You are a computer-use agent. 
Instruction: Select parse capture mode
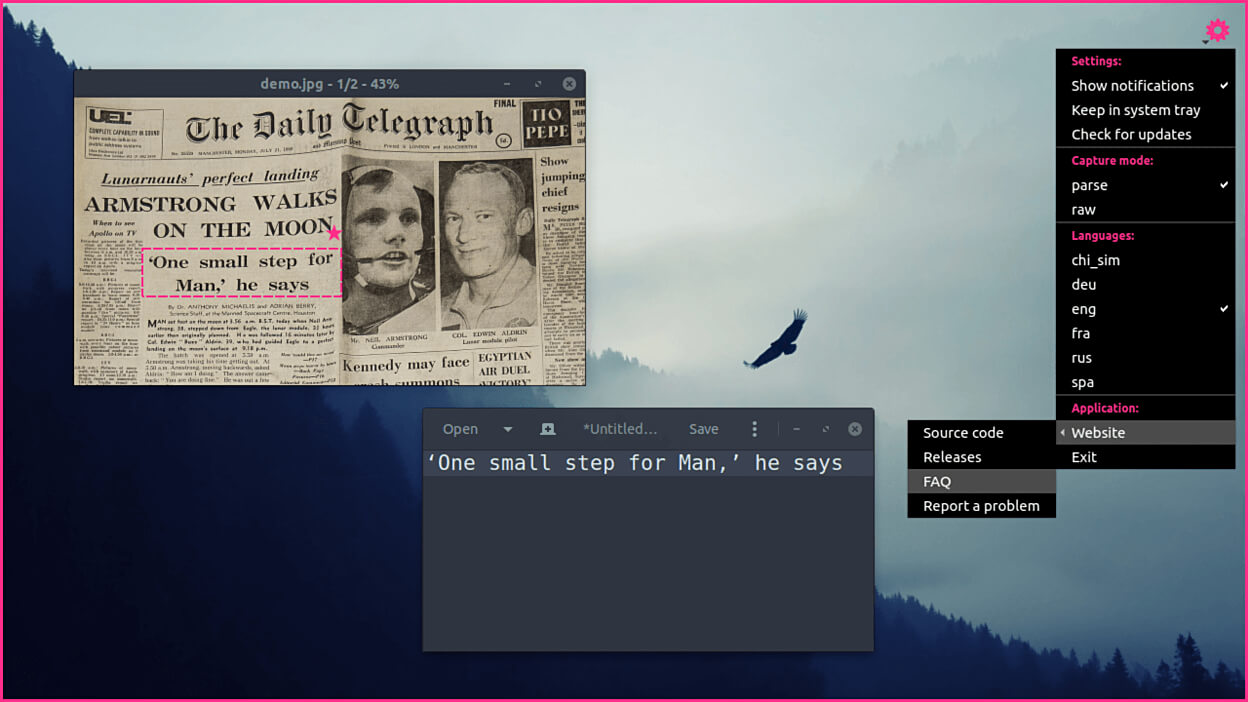(1146, 185)
